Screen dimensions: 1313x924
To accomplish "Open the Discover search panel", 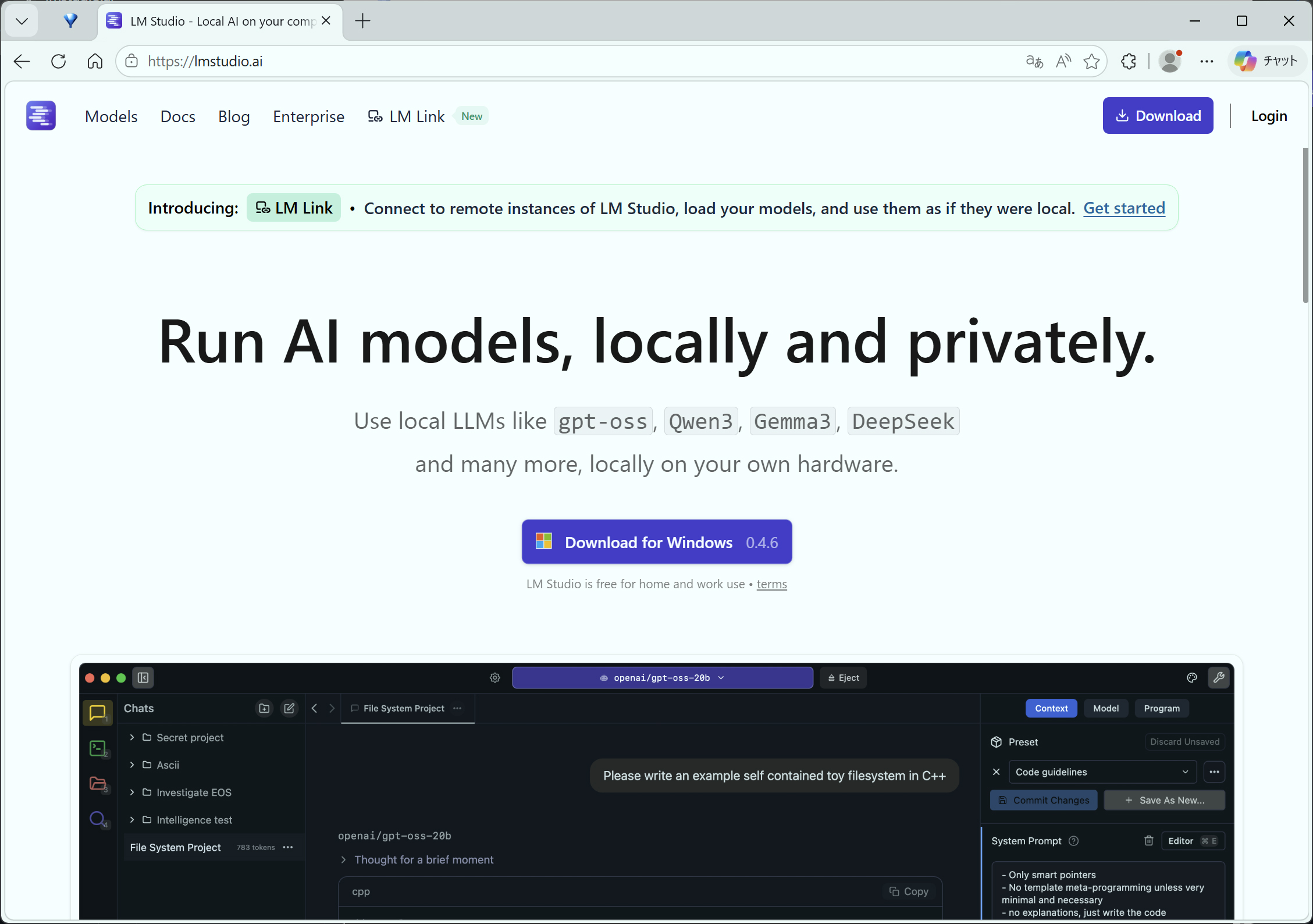I will point(98,819).
